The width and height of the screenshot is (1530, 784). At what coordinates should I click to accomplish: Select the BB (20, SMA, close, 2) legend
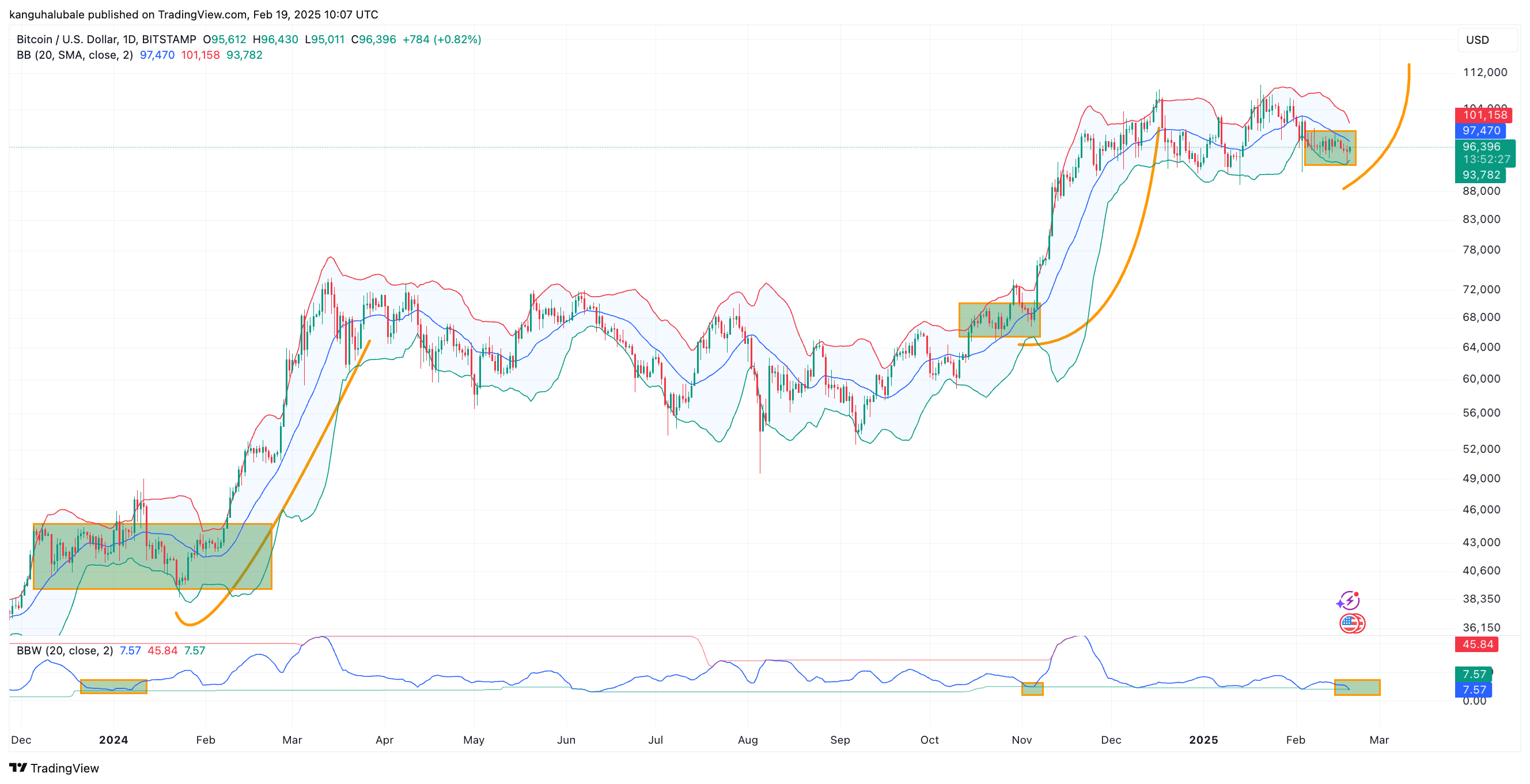pos(75,55)
